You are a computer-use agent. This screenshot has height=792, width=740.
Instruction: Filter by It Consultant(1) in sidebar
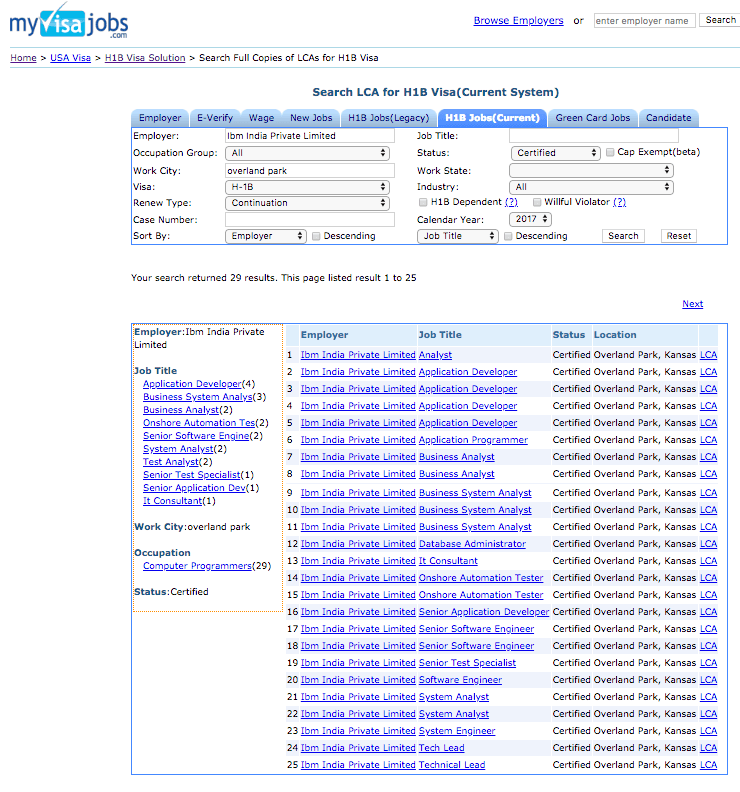pyautogui.click(x=172, y=501)
